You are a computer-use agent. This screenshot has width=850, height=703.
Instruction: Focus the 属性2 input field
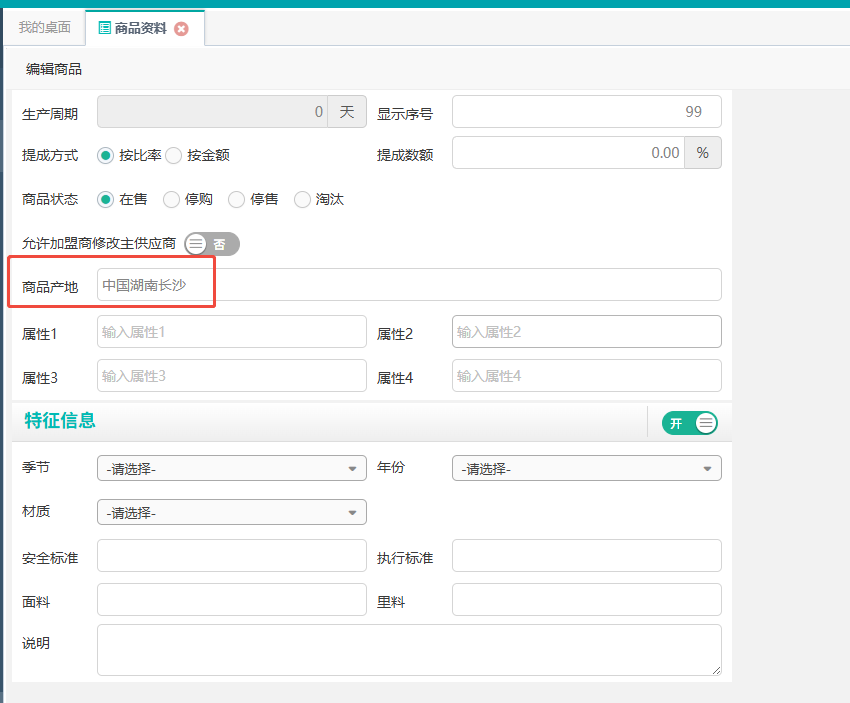pyautogui.click(x=587, y=332)
